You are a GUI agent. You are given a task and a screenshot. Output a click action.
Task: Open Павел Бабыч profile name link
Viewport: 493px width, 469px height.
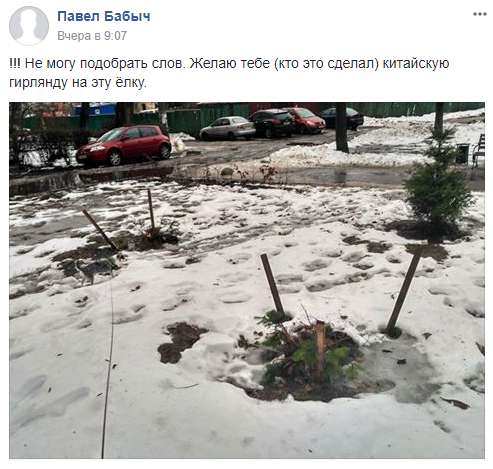104,16
